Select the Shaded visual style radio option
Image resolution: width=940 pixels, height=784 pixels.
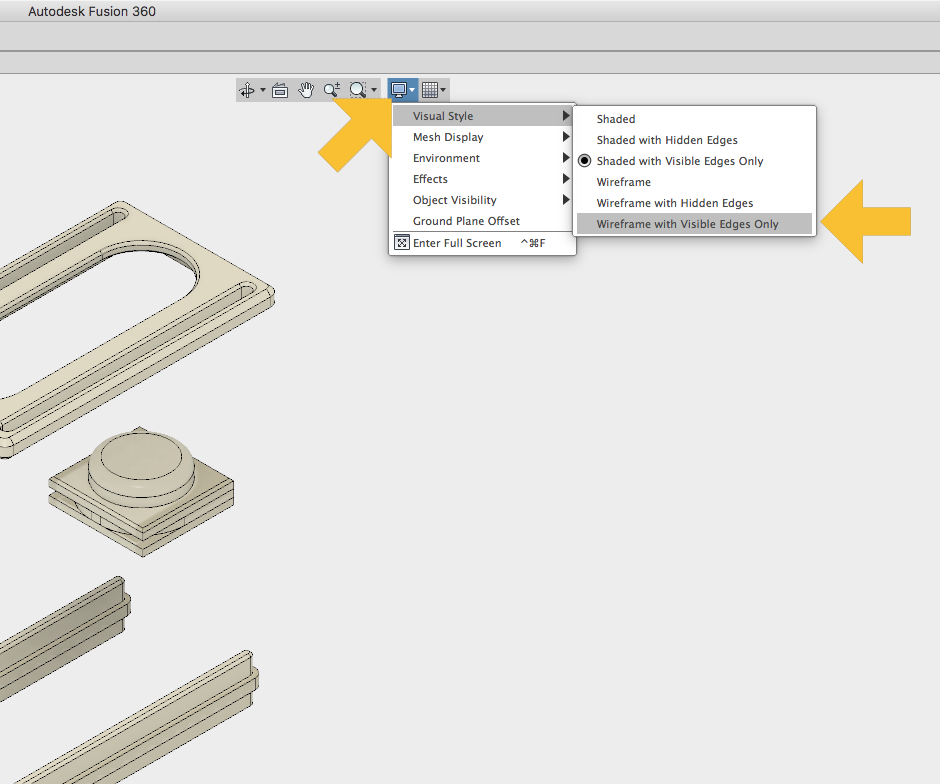616,119
